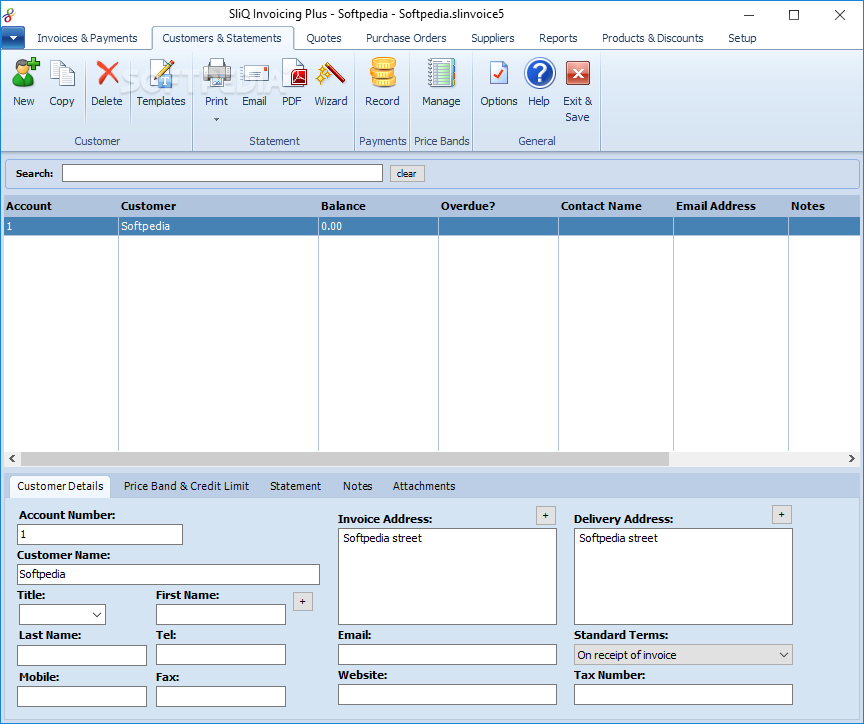864x724 pixels.
Task: Select the Customer Details tab
Action: pos(60,486)
